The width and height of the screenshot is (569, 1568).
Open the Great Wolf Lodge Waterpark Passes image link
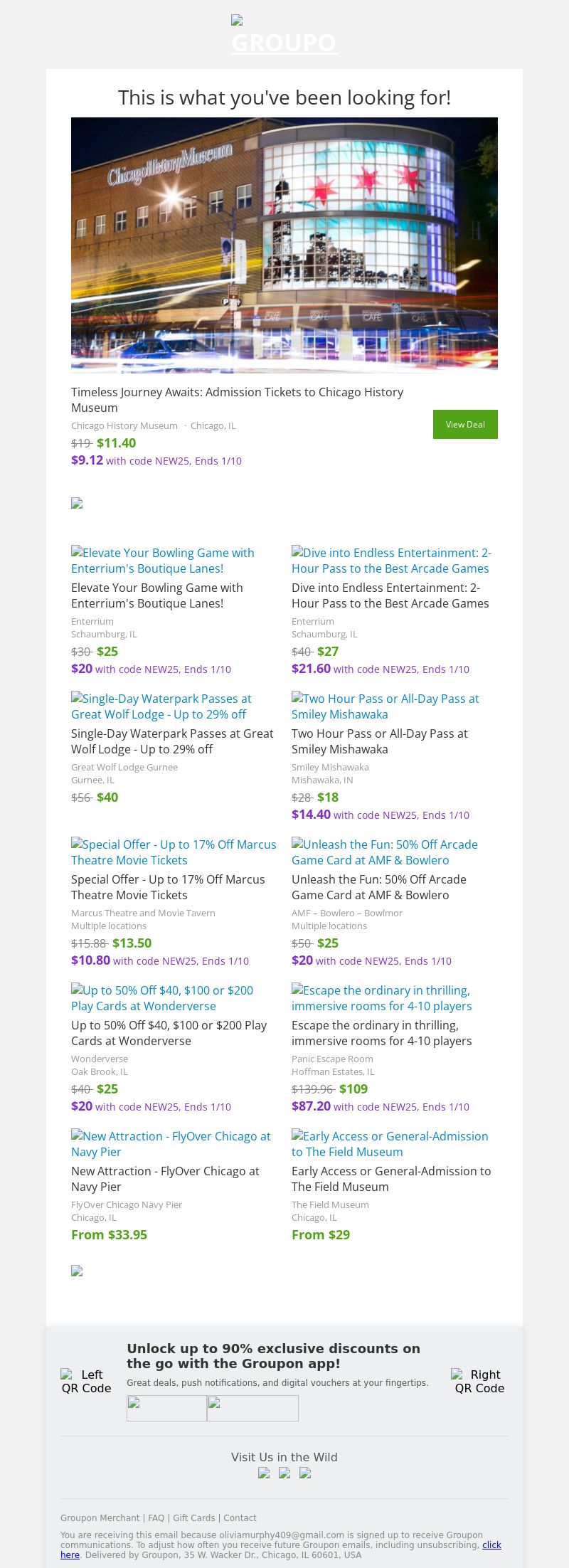(x=161, y=706)
